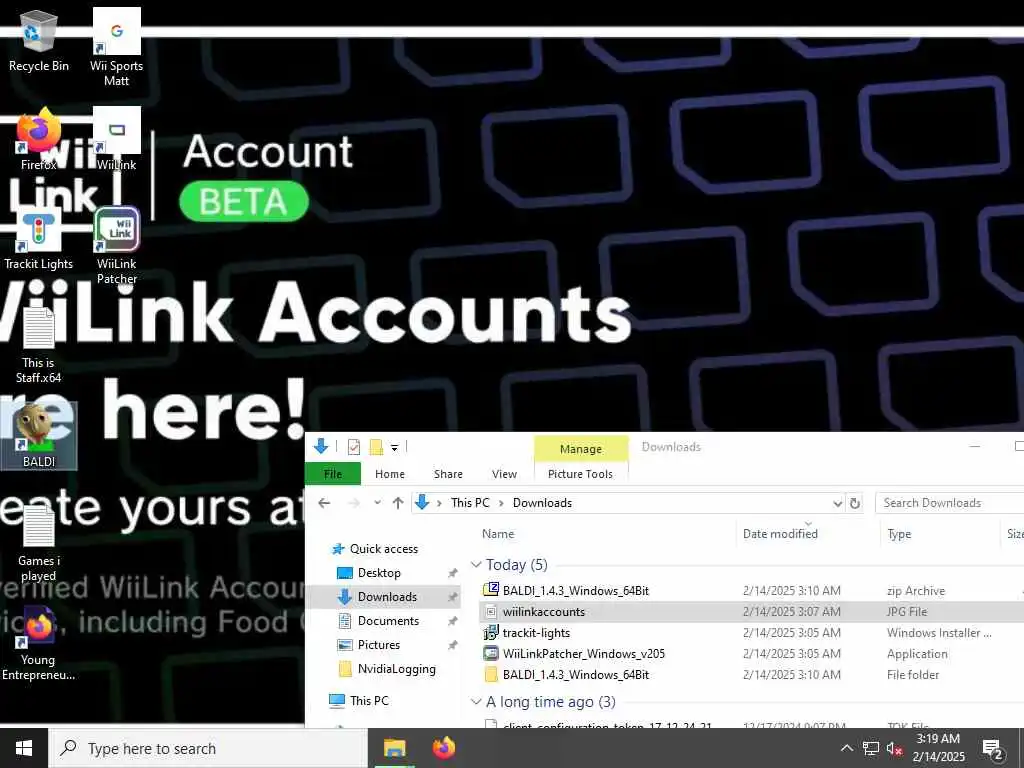Select the trackit-lights installer file
The height and width of the screenshot is (768, 1024).
536,633
